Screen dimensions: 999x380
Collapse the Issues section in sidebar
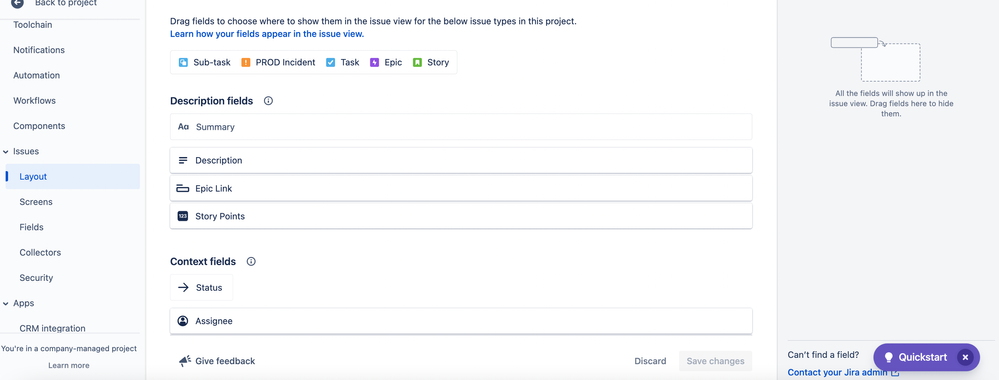(6, 152)
